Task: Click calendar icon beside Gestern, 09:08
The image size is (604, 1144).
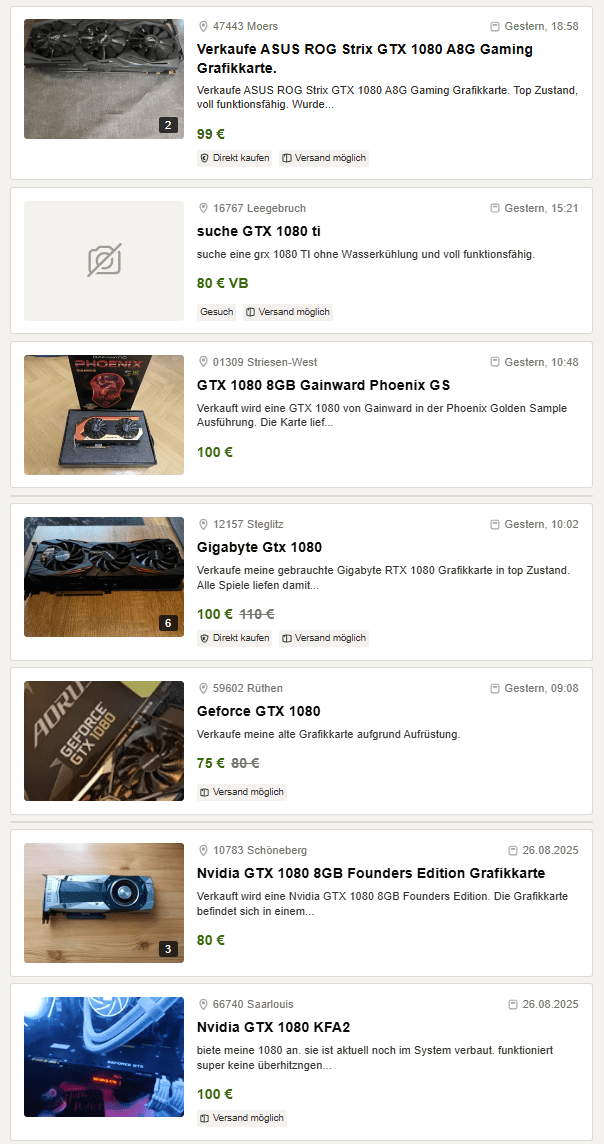Action: click(495, 688)
